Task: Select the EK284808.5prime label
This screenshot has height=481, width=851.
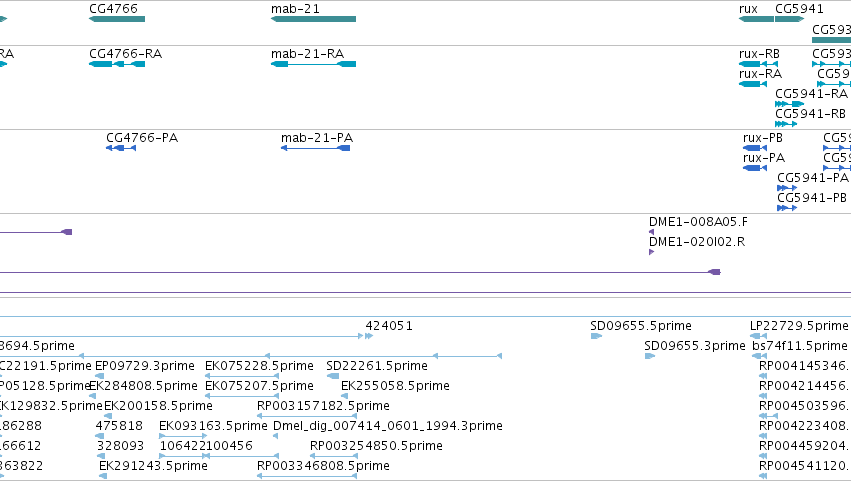Action: 143,386
